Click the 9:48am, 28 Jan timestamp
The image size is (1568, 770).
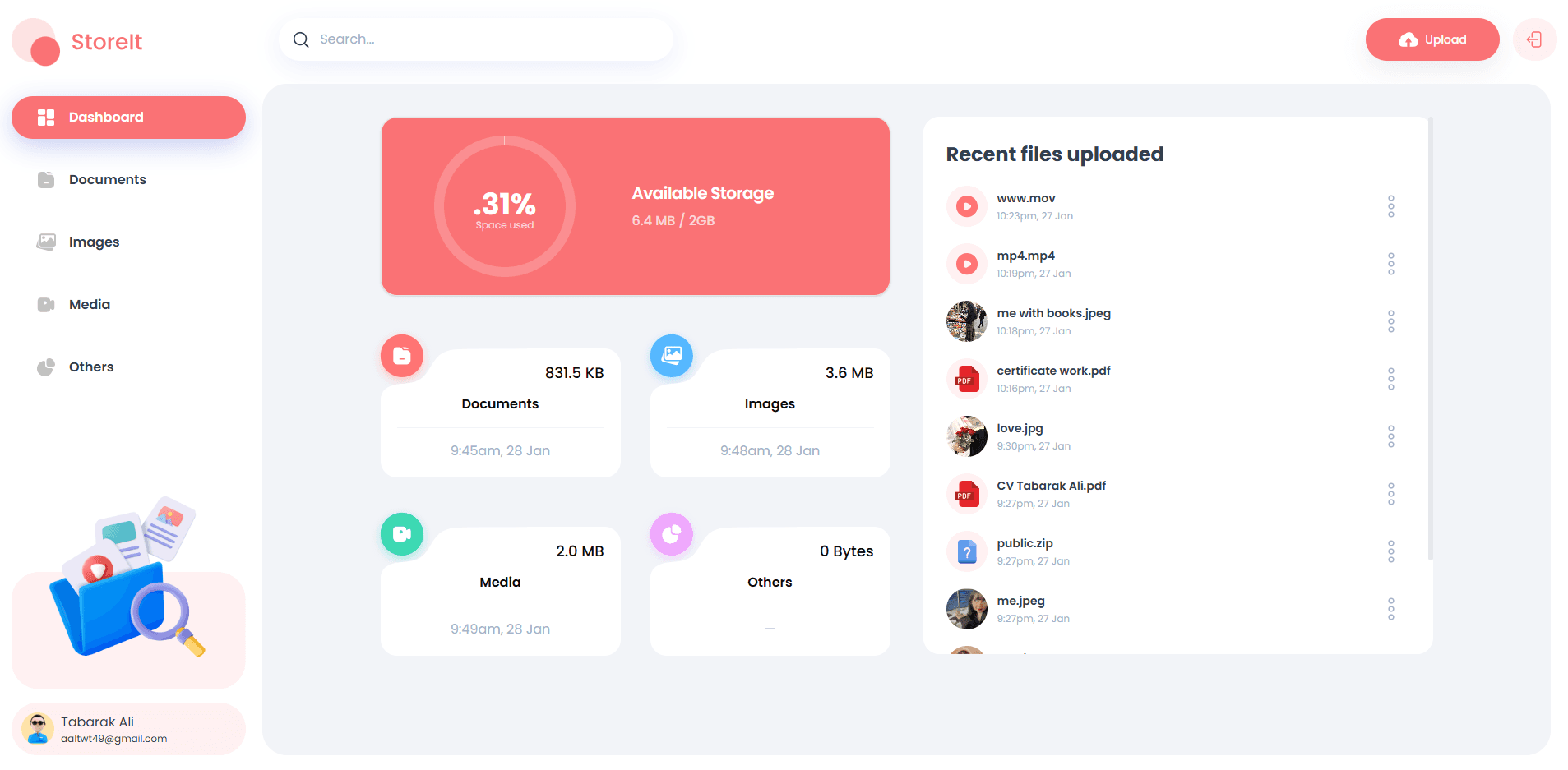click(x=770, y=450)
